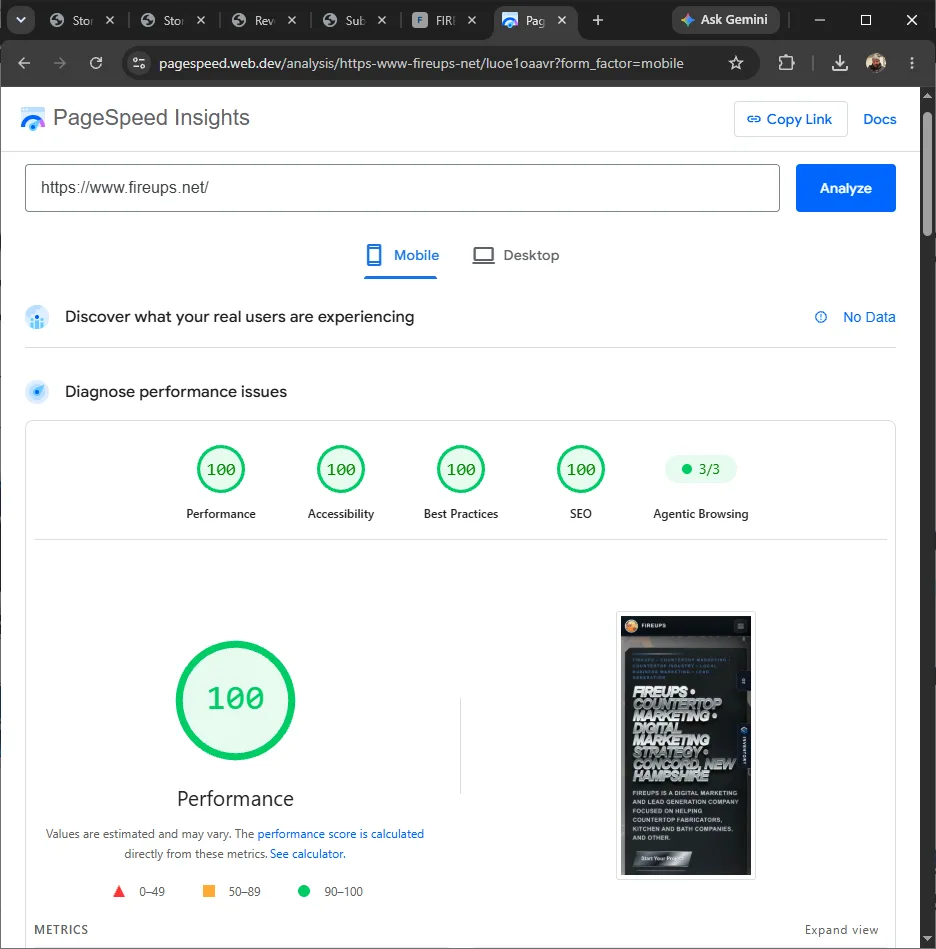Screen dimensions: 936x949
Task: Reload the current page
Action: (96, 63)
